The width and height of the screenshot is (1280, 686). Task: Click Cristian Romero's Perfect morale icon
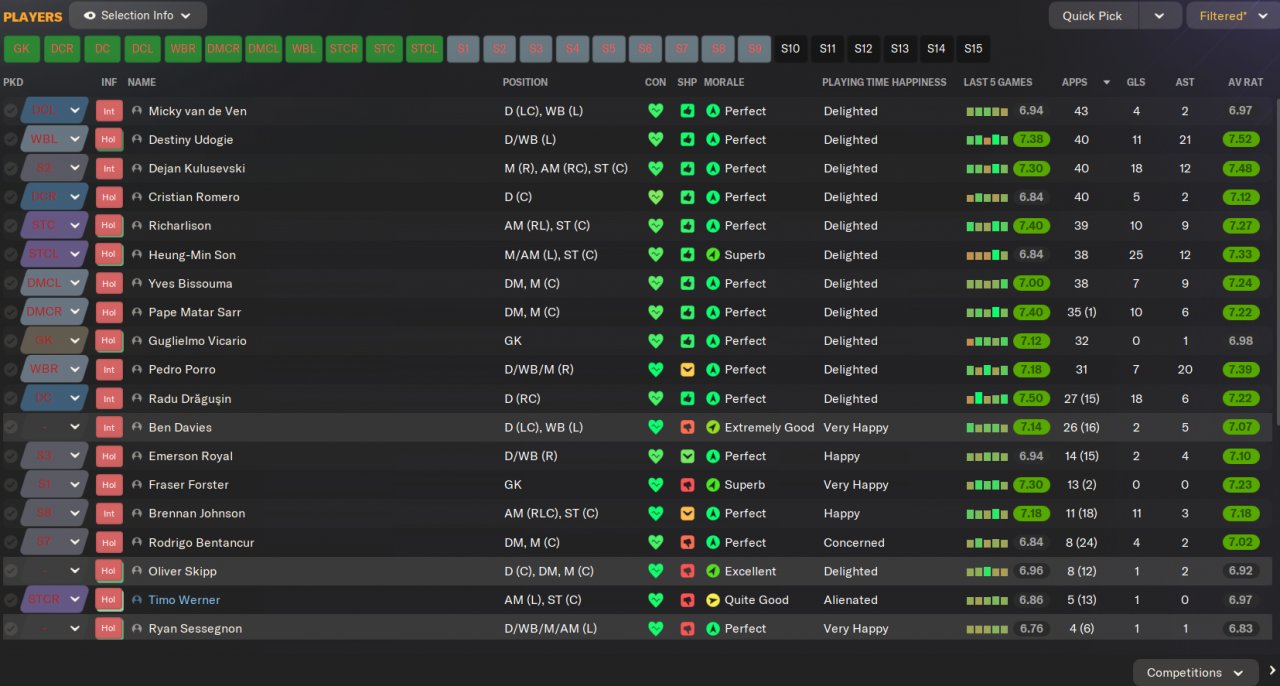(713, 197)
